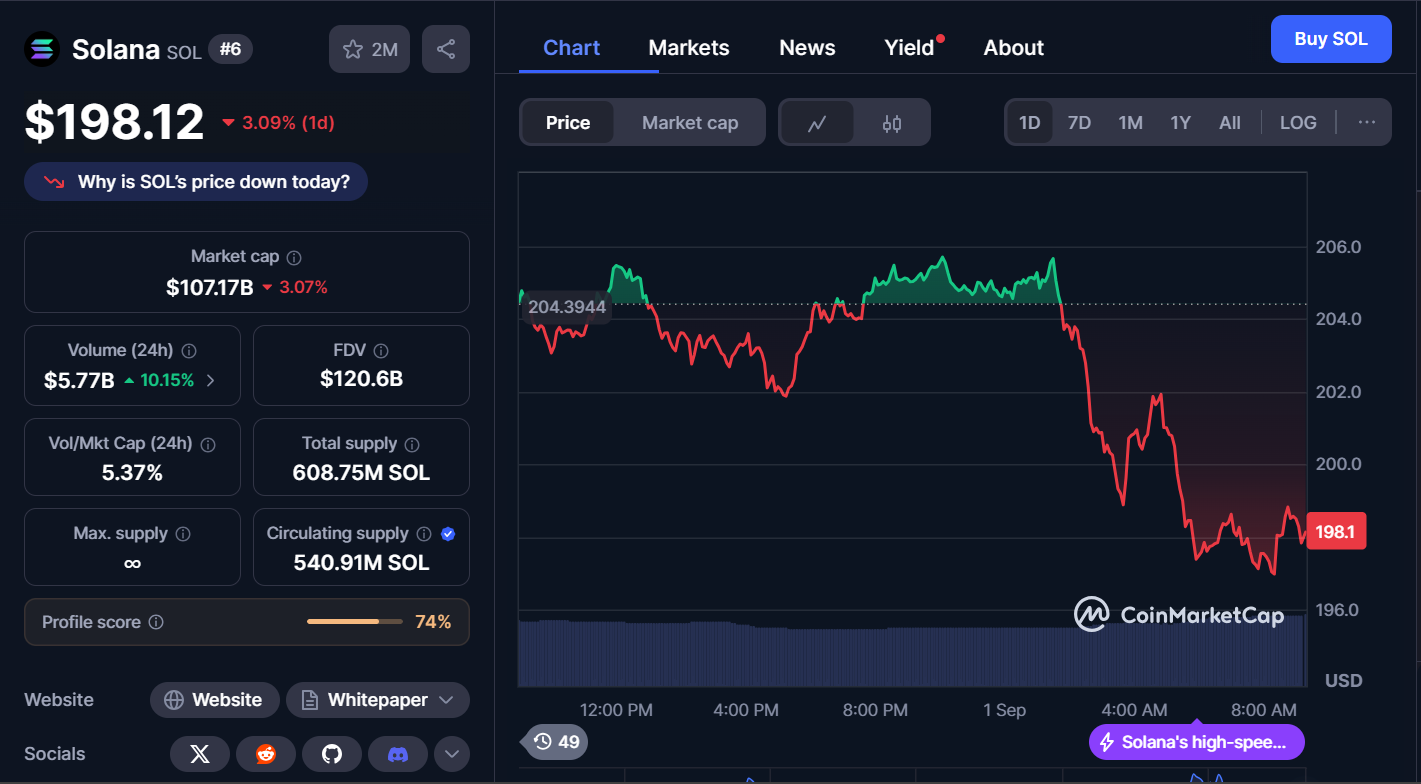Click the verified circulating supply badge
The image size is (1421, 784).
tap(448, 534)
